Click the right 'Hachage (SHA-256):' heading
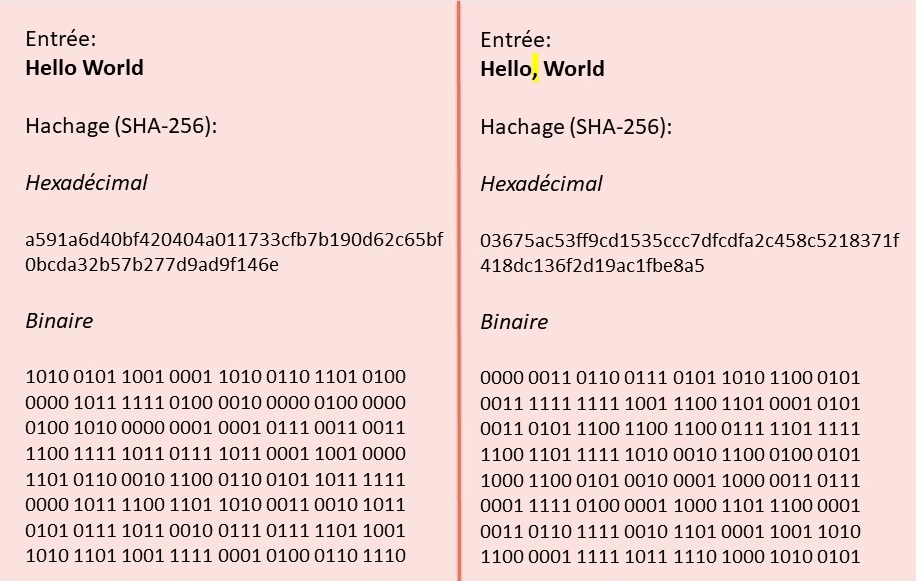The image size is (916, 581). pos(576,127)
